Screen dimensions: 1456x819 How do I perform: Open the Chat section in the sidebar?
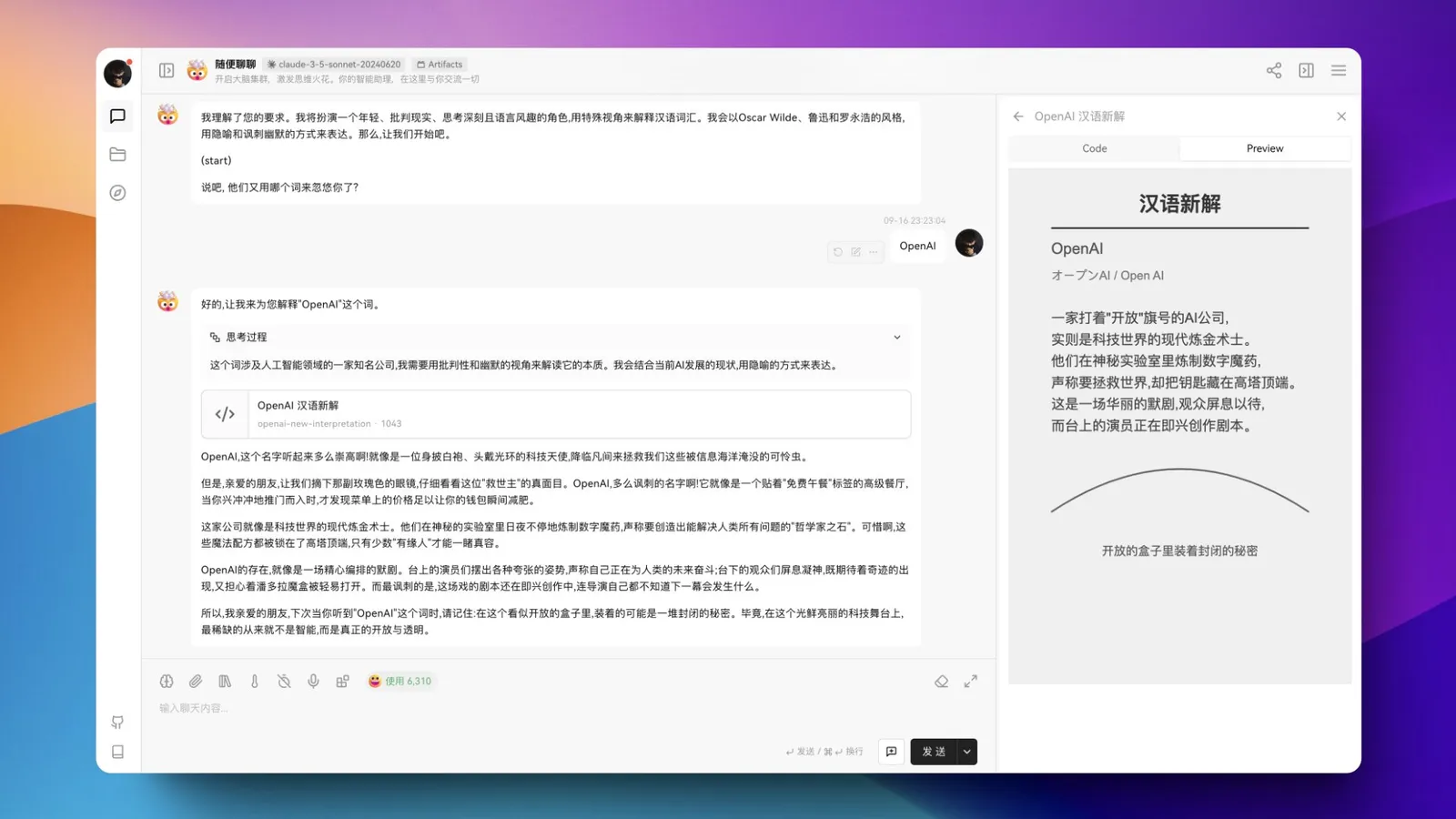[x=117, y=116]
